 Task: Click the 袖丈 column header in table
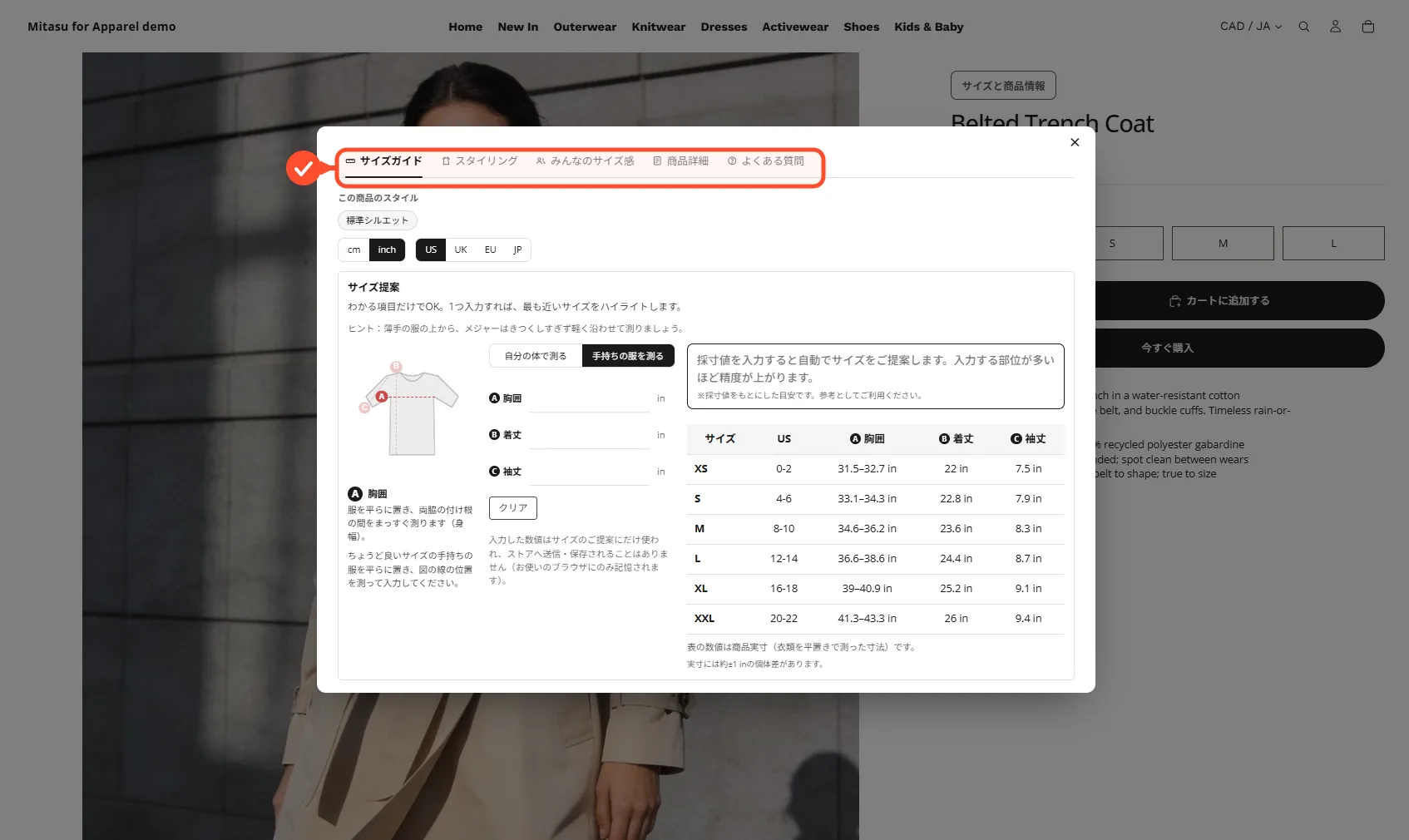pos(1028,439)
